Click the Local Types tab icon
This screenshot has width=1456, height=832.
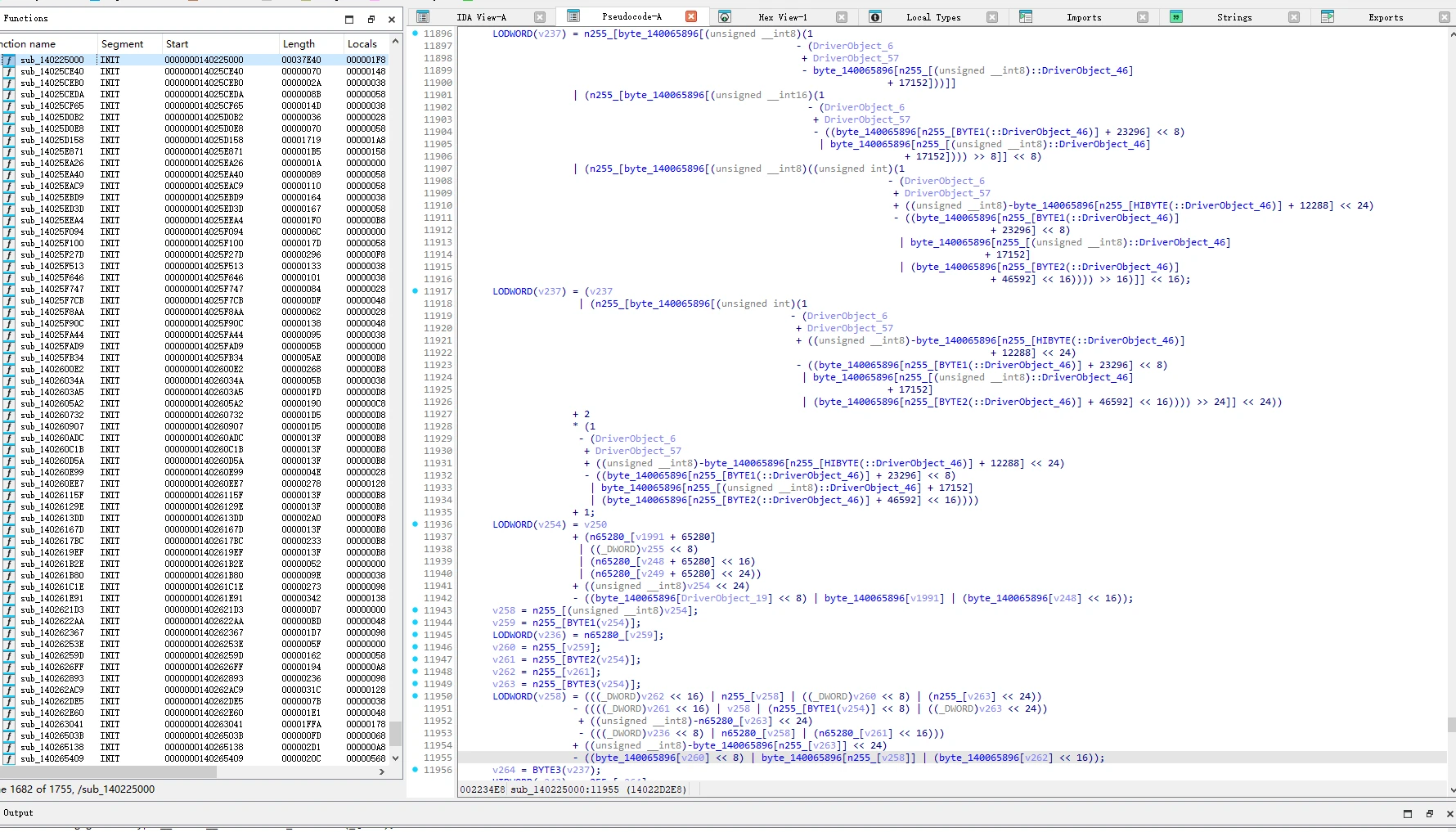(875, 16)
